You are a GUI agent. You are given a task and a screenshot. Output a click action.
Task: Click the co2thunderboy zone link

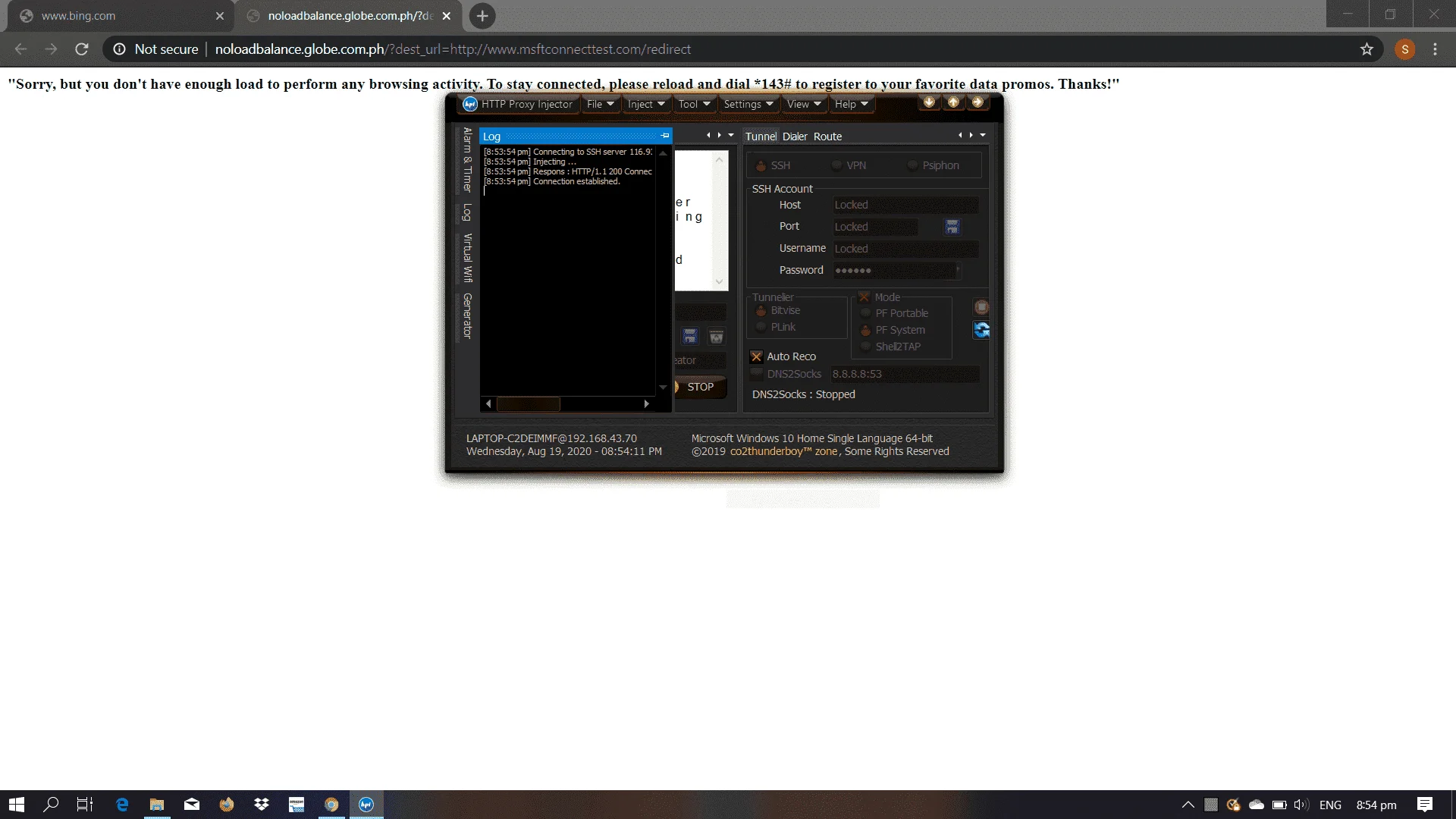tap(783, 451)
